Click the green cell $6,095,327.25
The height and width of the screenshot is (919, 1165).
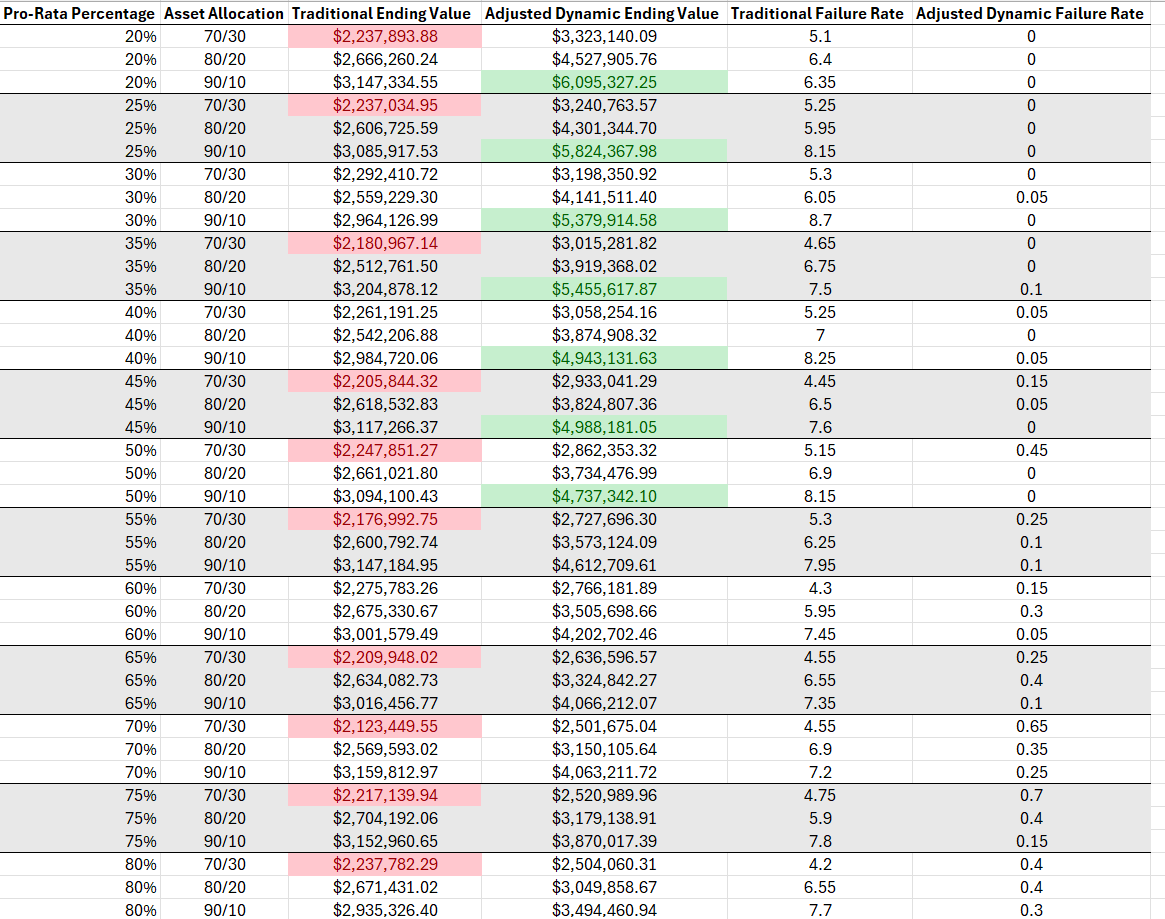(604, 82)
